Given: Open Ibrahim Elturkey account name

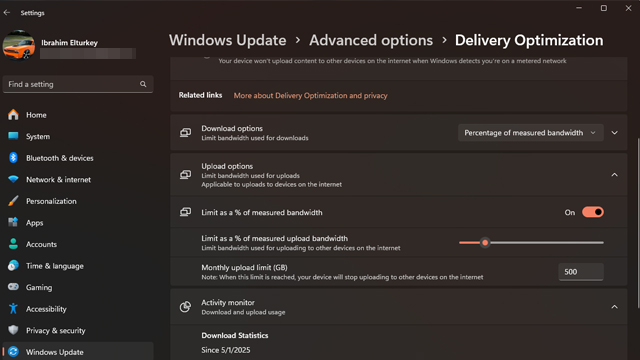Looking at the screenshot, I should coord(69,42).
